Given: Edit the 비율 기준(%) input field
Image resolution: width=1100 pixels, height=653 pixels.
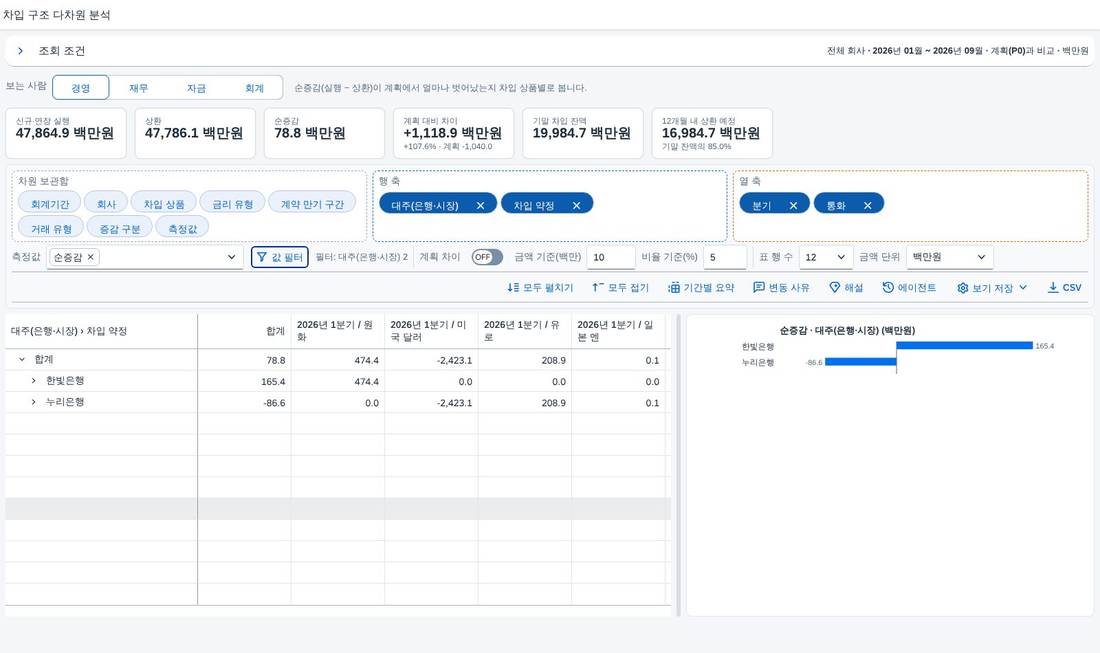Looking at the screenshot, I should tap(725, 257).
